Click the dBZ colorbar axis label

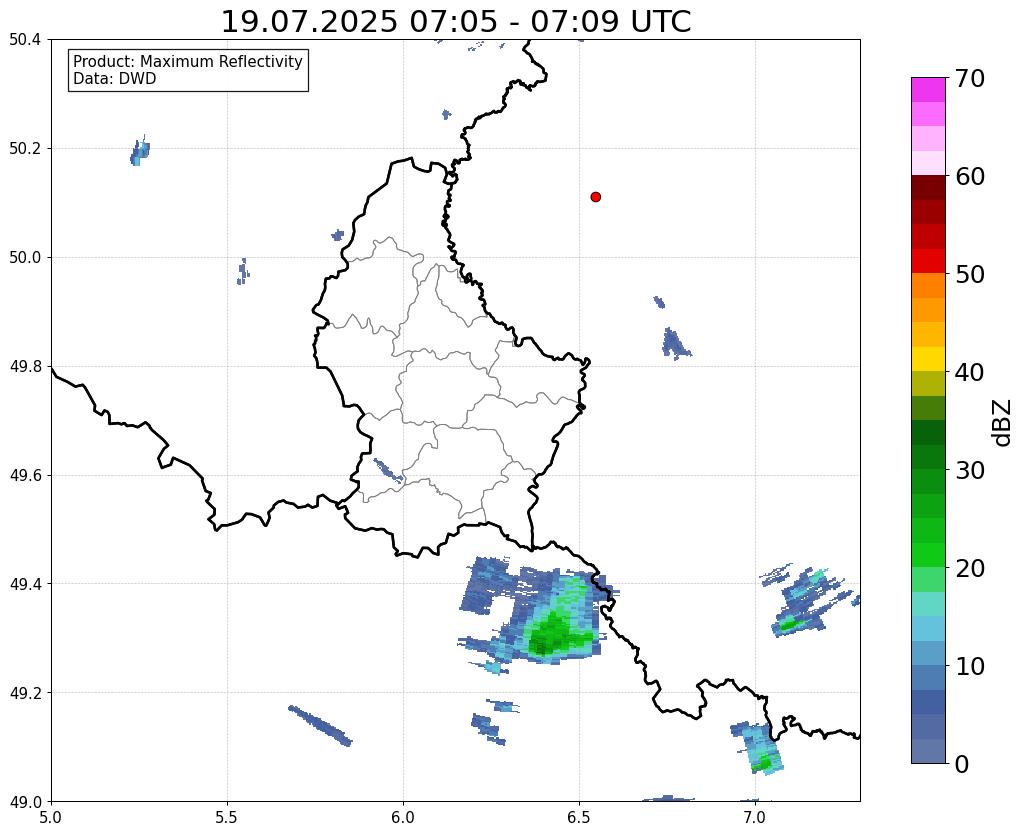(1003, 423)
